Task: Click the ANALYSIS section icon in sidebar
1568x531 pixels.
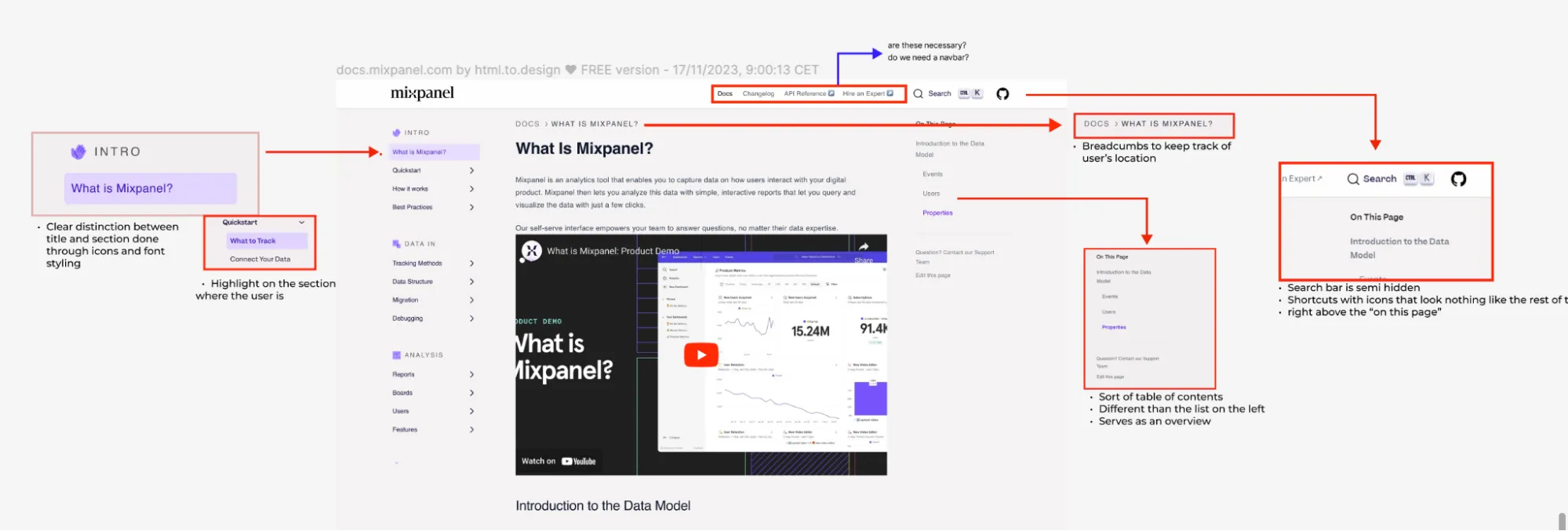Action: pyautogui.click(x=396, y=355)
